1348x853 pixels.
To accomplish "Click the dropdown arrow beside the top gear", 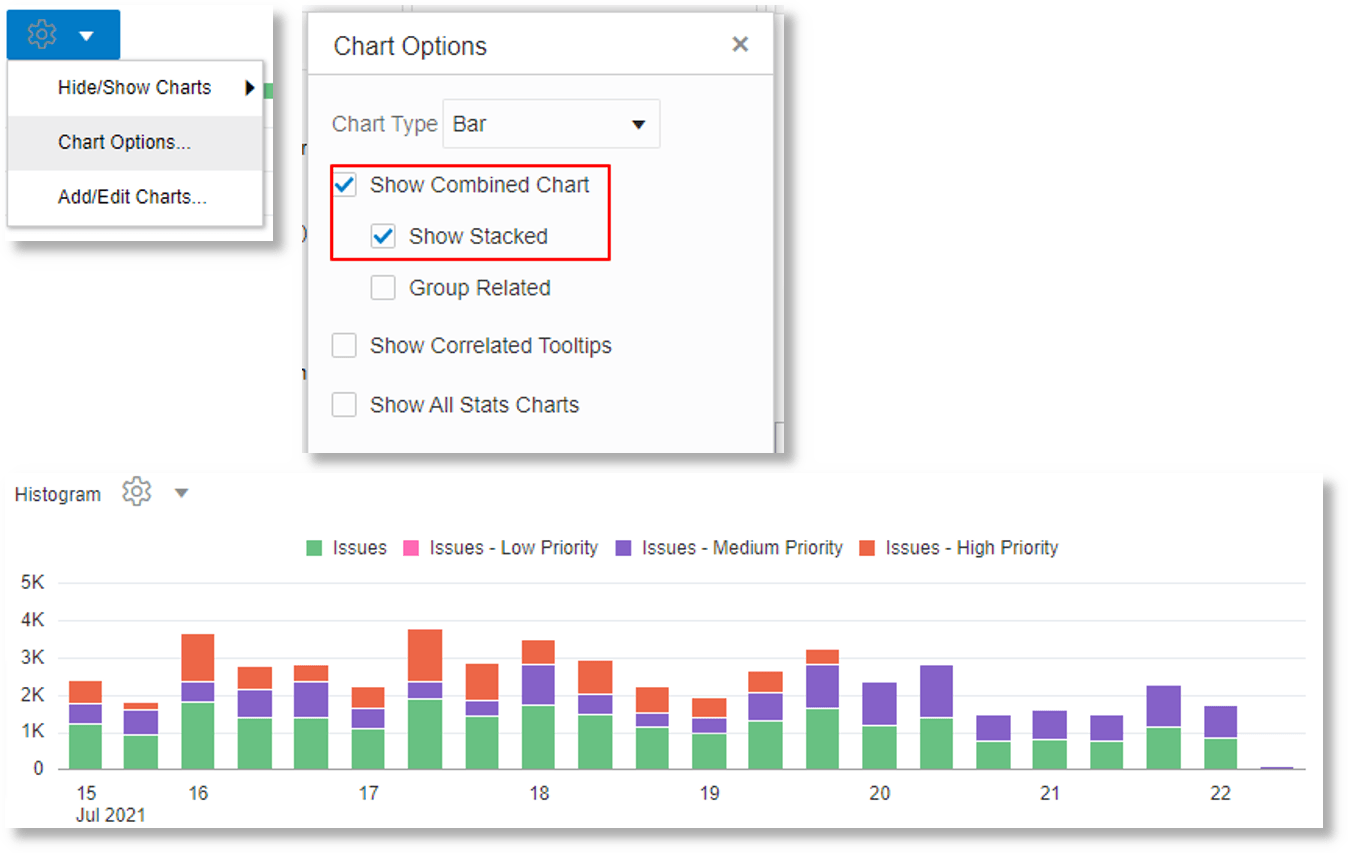I will click(x=87, y=33).
